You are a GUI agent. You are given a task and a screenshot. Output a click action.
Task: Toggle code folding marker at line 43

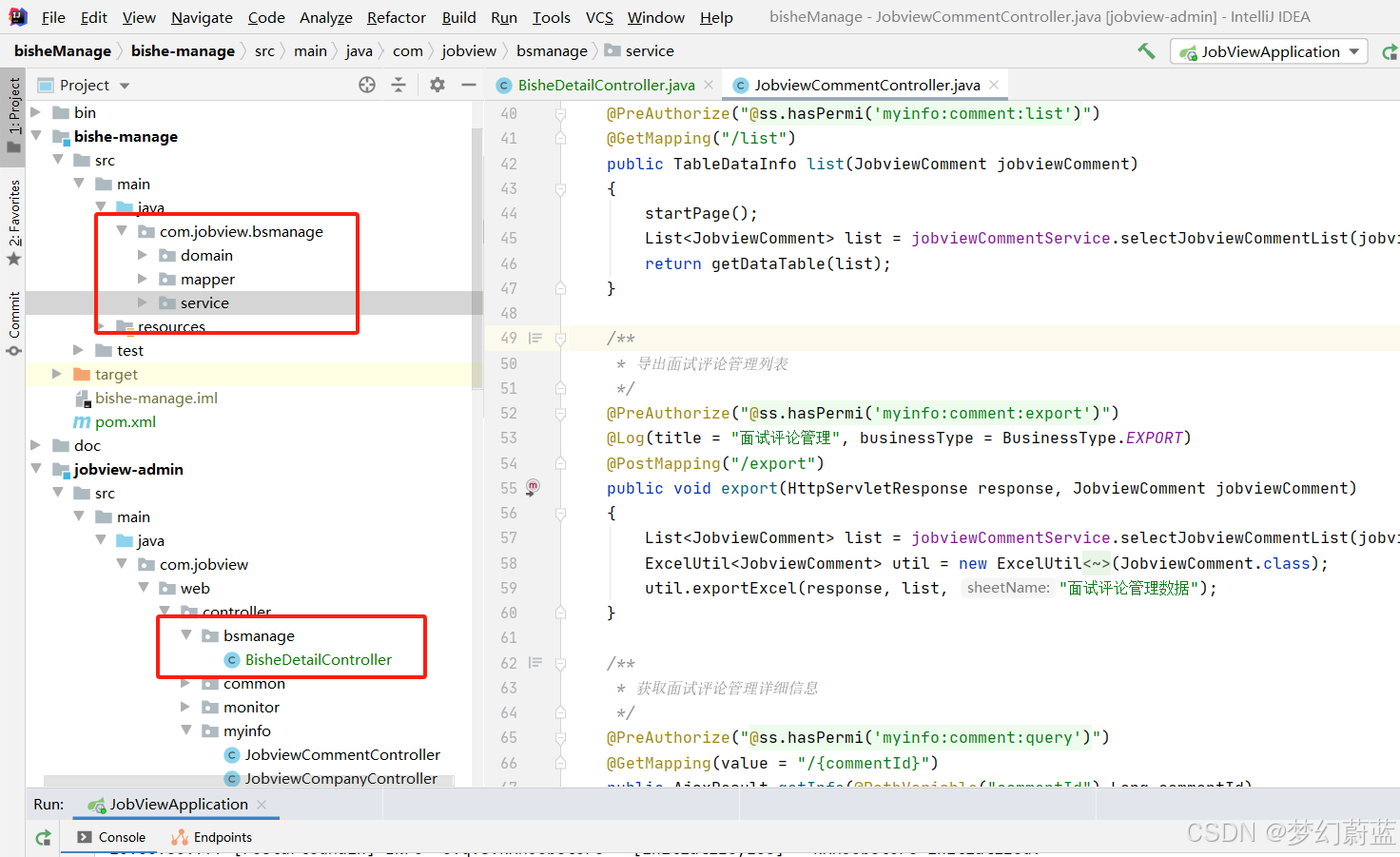point(560,188)
